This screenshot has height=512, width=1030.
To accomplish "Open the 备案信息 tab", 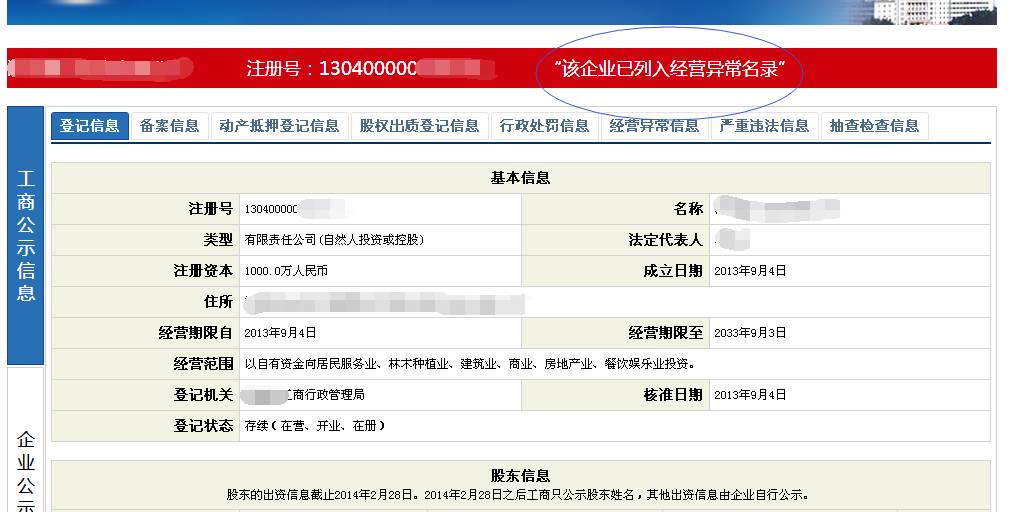I will pos(169,126).
